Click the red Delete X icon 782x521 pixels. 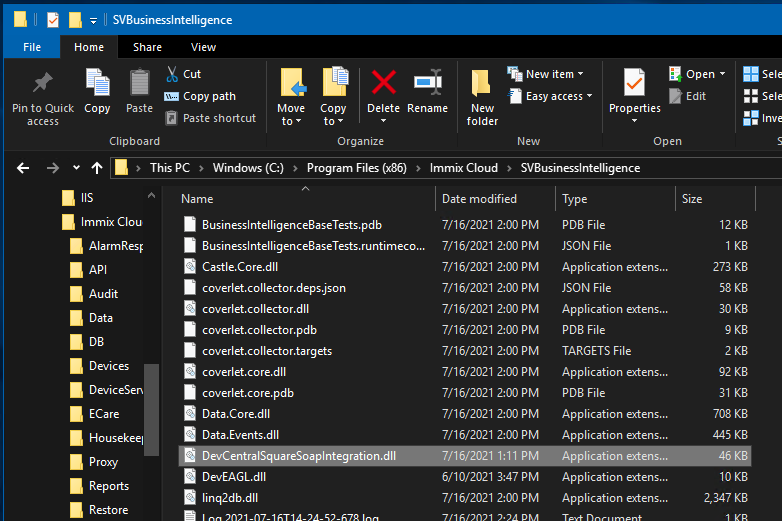[384, 82]
